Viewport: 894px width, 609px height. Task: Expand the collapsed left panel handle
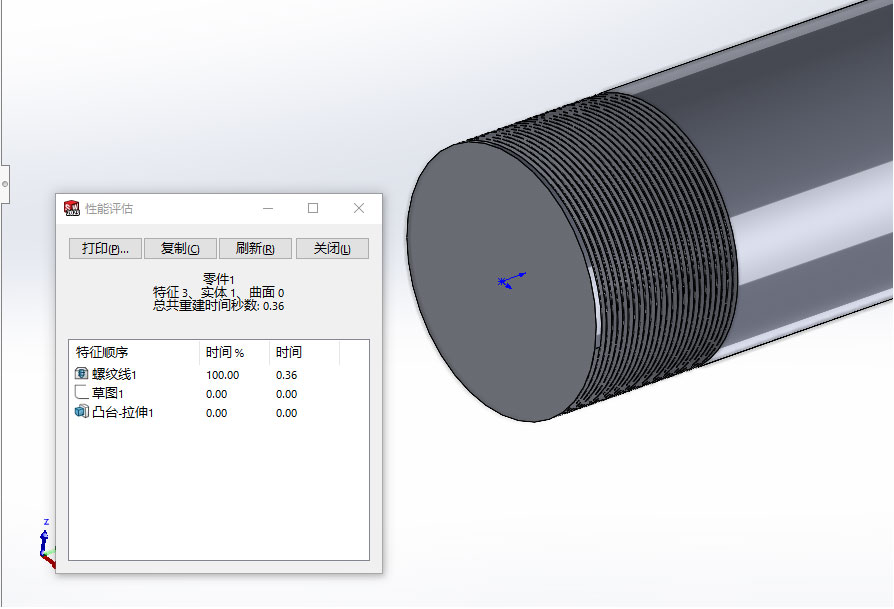[4, 184]
